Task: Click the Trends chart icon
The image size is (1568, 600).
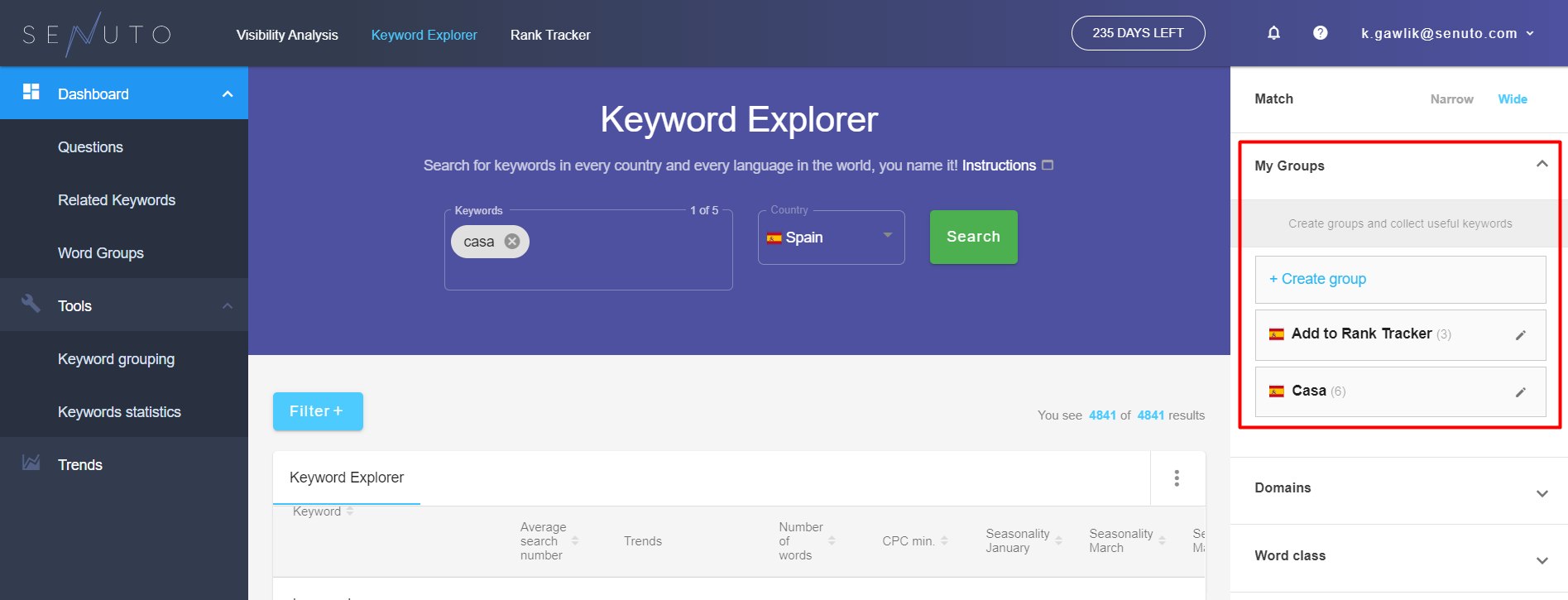Action: [x=31, y=463]
